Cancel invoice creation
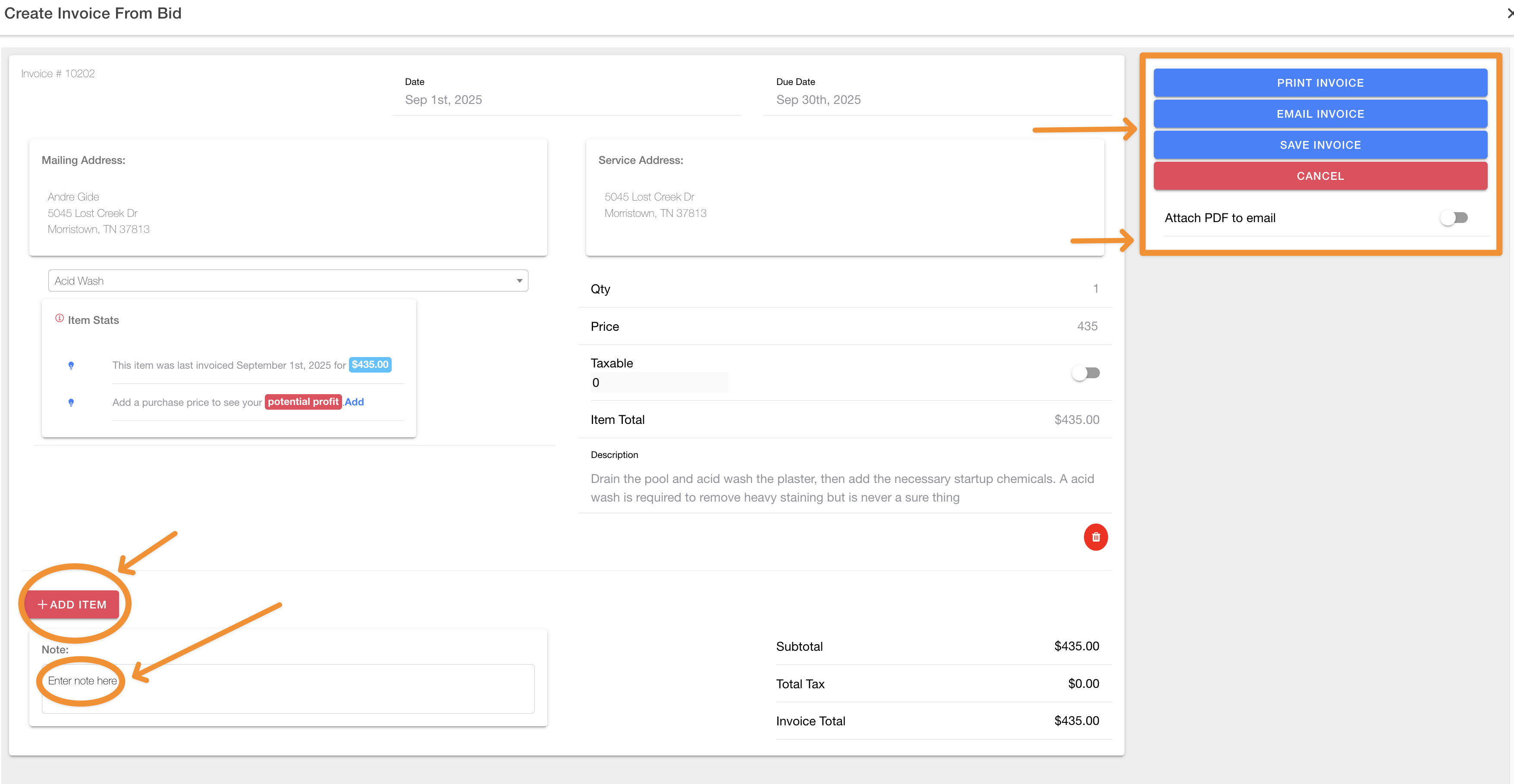 coord(1319,176)
